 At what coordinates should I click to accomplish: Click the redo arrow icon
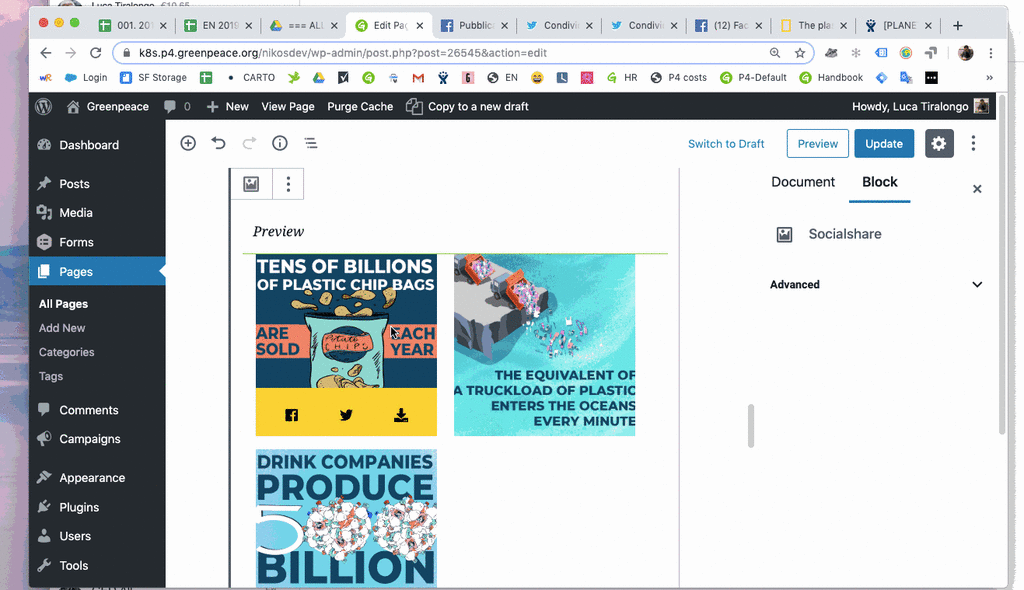pyautogui.click(x=249, y=143)
